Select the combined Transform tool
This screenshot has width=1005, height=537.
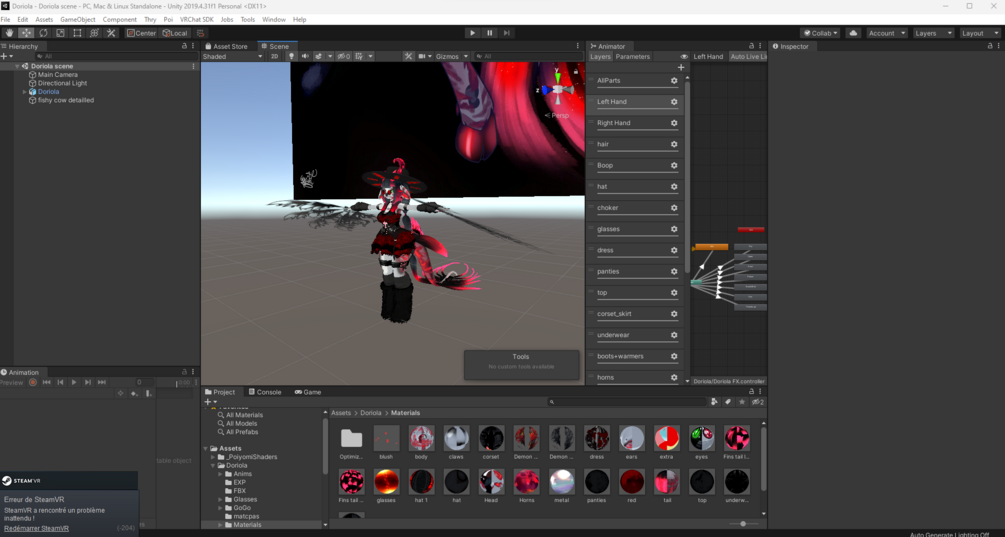tap(94, 33)
